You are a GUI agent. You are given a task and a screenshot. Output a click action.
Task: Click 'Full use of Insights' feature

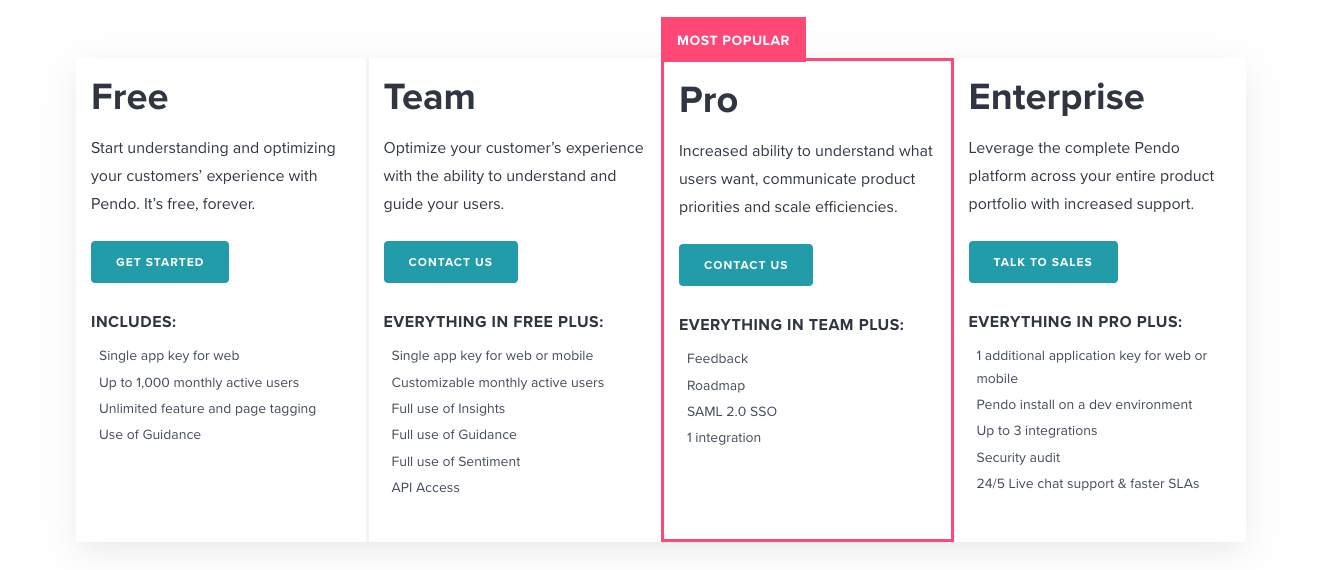[x=448, y=409]
